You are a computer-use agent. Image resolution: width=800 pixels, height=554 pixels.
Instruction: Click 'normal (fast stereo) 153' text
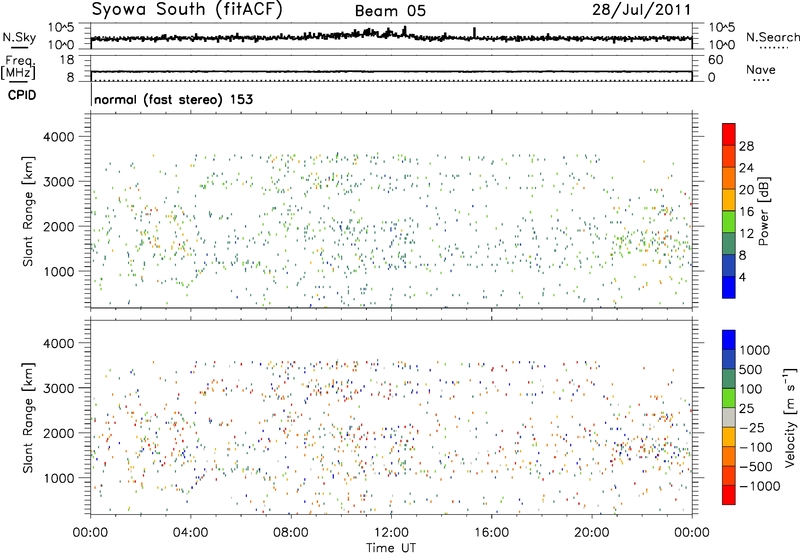(173, 100)
